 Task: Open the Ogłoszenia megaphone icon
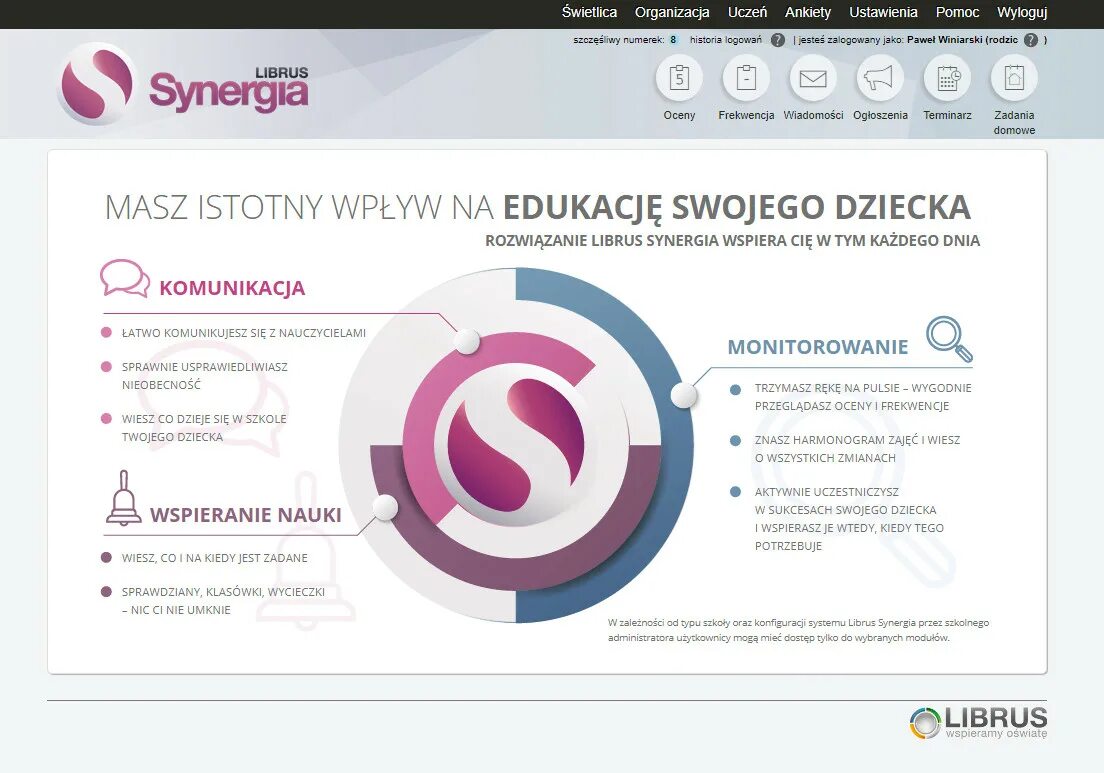pyautogui.click(x=879, y=77)
